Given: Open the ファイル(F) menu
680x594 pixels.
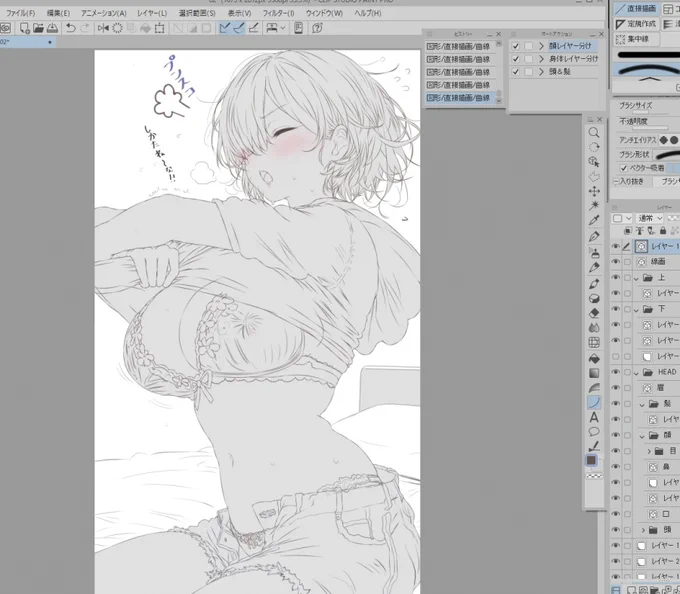Looking at the screenshot, I should pyautogui.click(x=20, y=13).
